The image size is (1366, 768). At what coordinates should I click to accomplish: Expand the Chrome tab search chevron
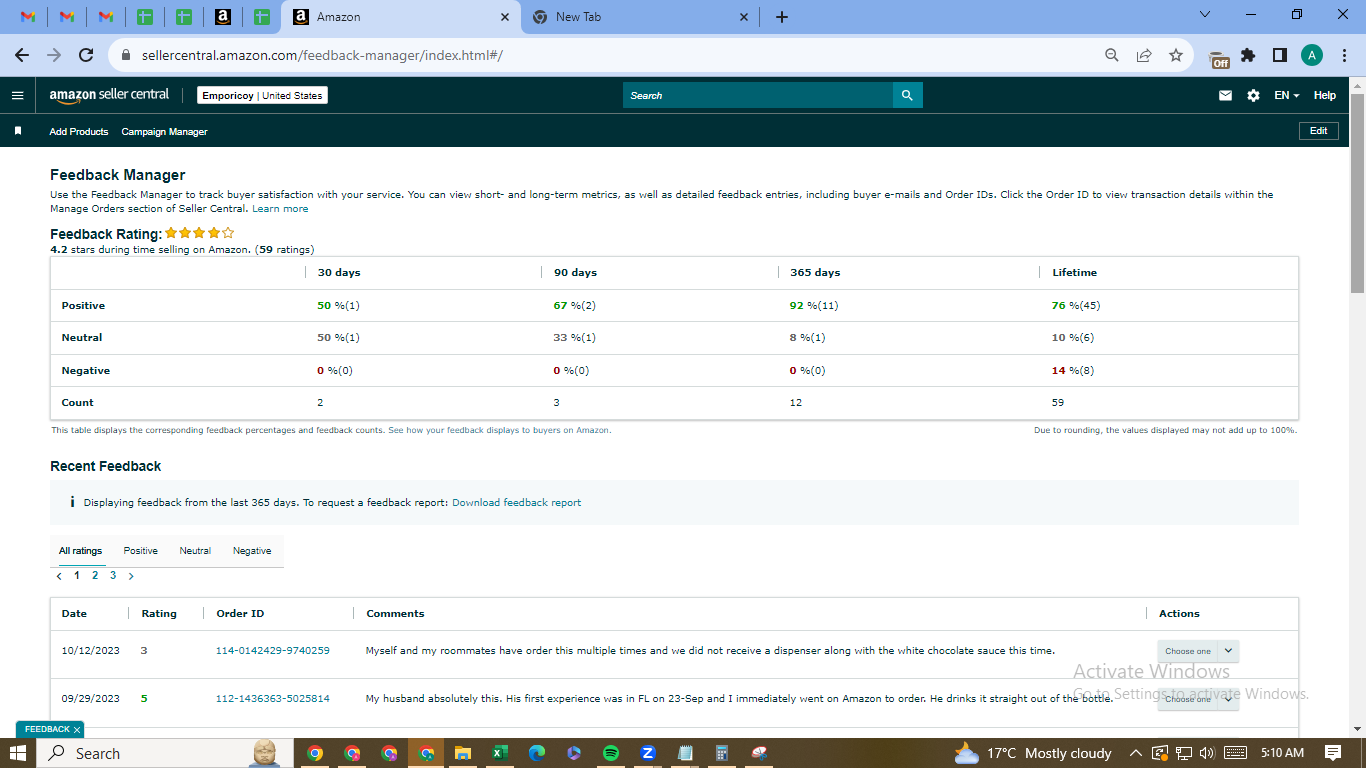[1204, 15]
